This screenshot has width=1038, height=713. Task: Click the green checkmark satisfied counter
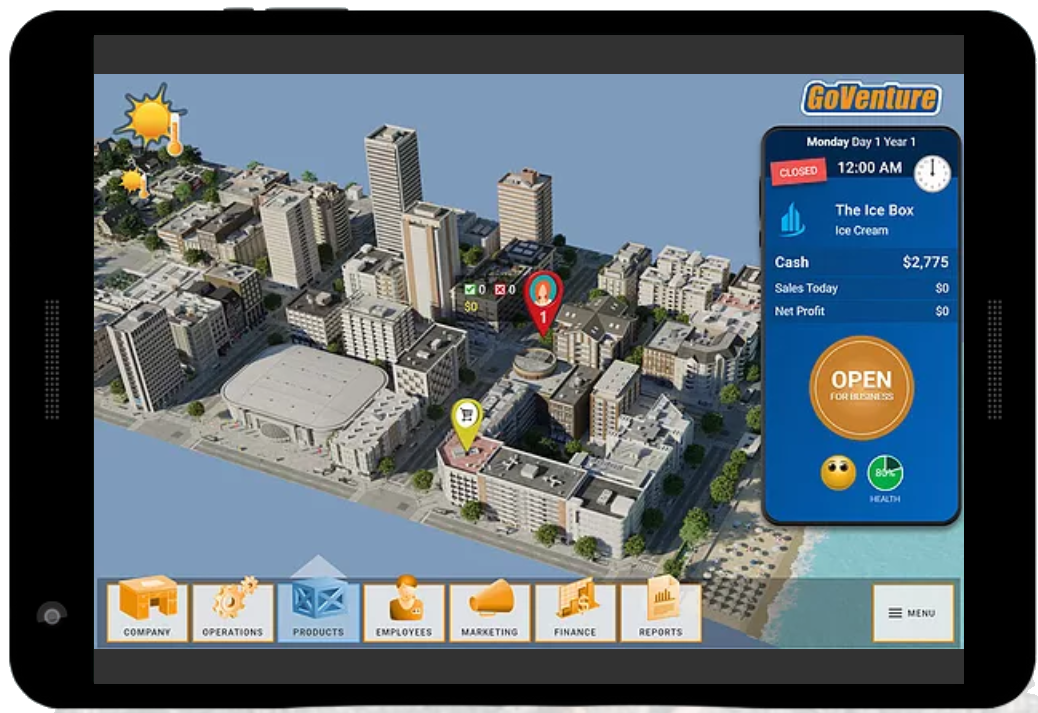(475, 289)
